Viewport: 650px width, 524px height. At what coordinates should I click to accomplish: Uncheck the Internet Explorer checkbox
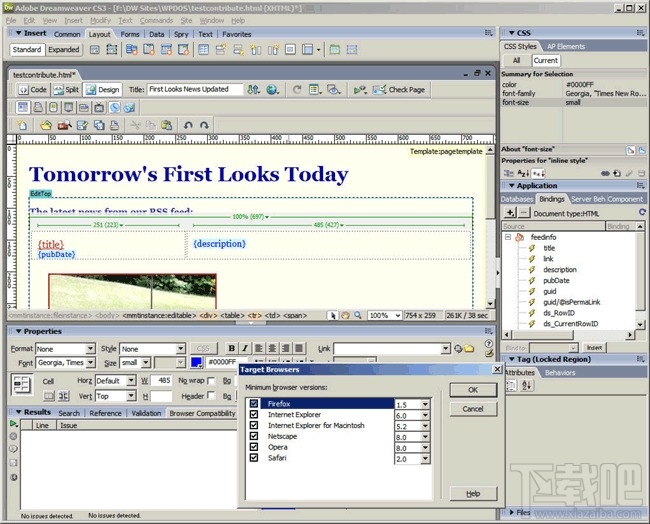[254, 414]
